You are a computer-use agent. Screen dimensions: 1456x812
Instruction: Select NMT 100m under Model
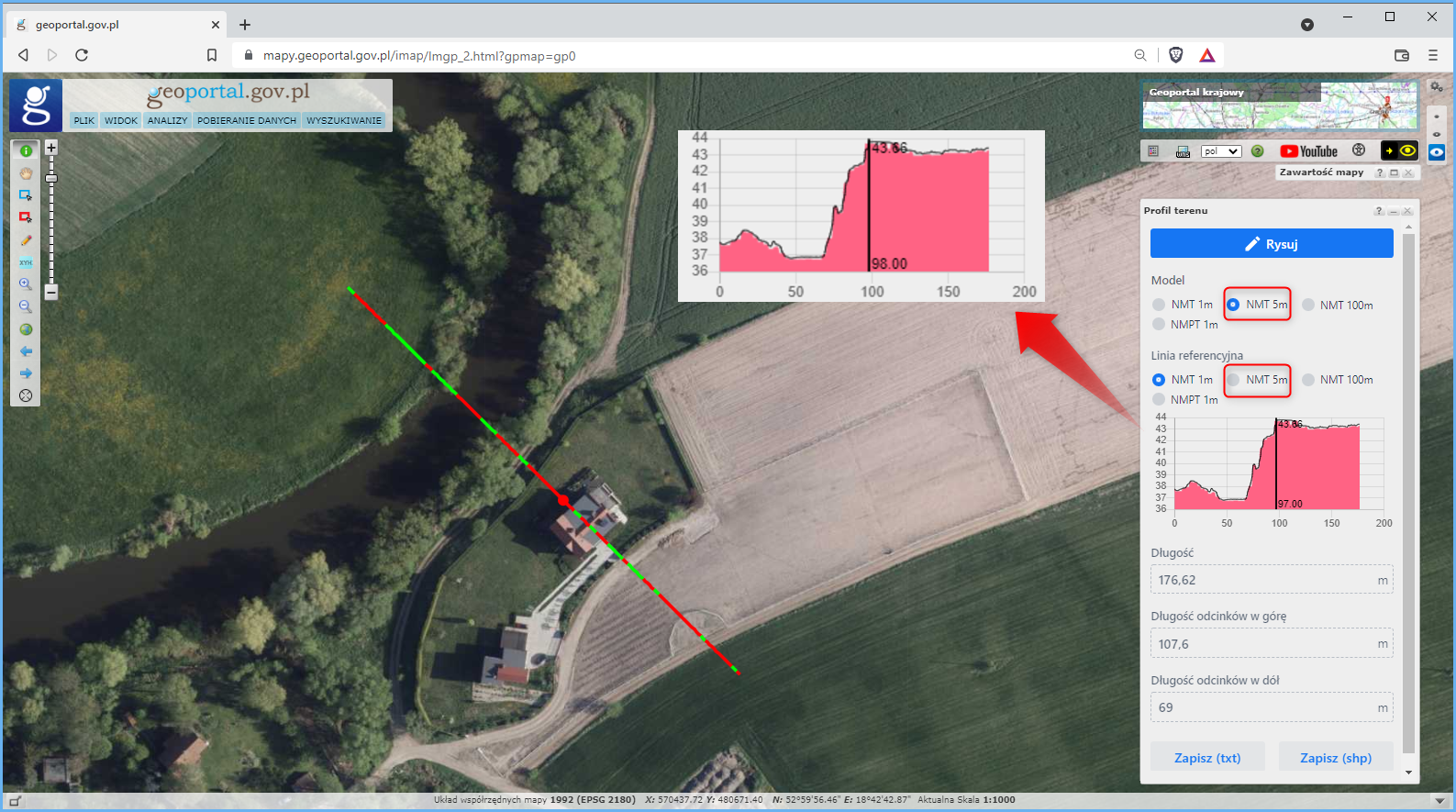pyautogui.click(x=1308, y=306)
